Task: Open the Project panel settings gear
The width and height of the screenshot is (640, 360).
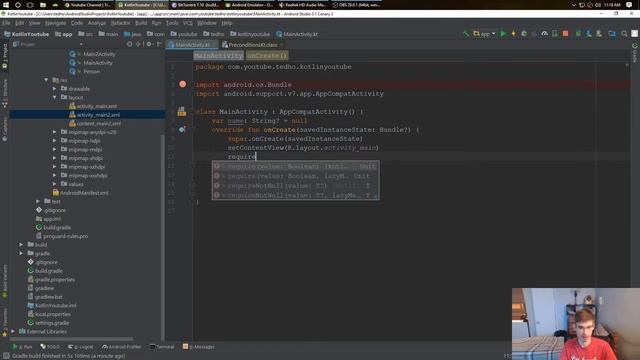Action: pyautogui.click(x=149, y=44)
